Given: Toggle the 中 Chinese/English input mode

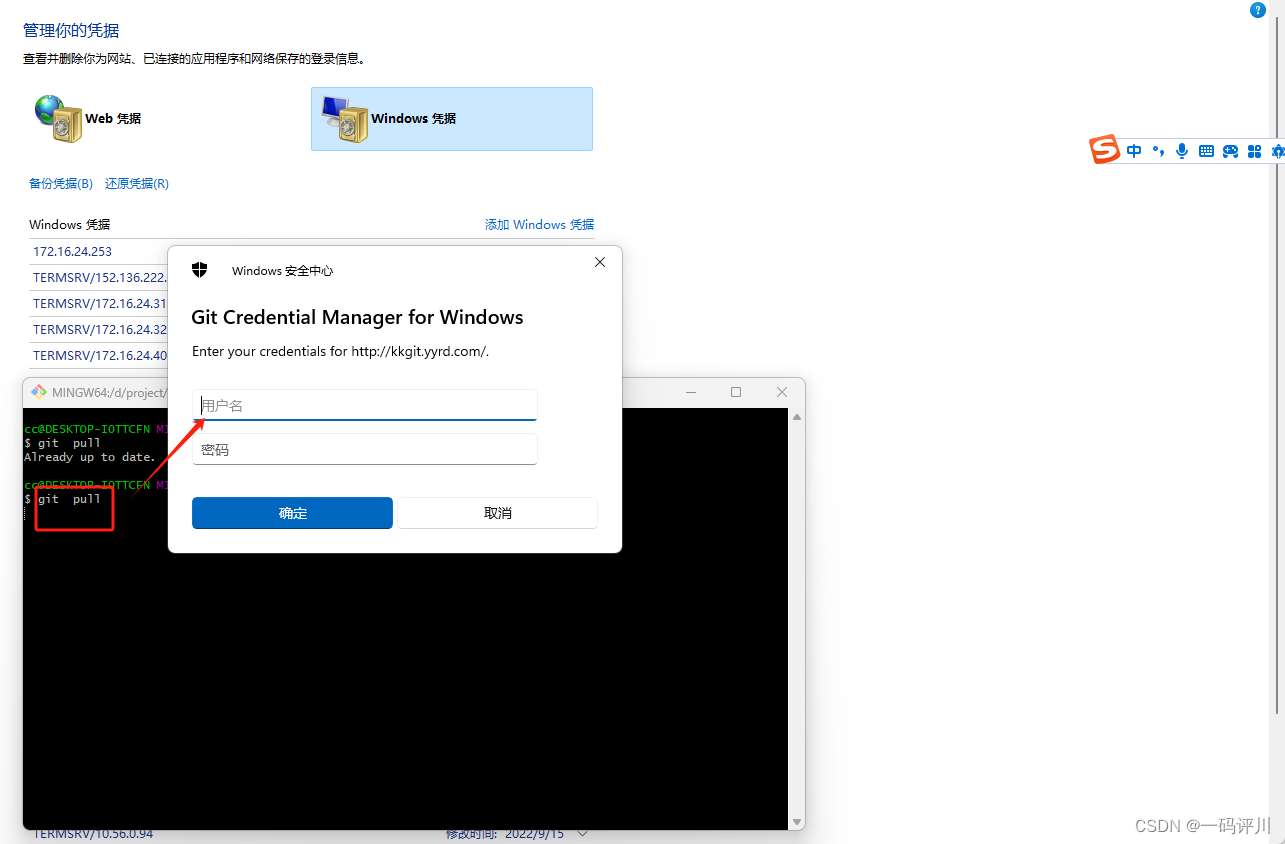Looking at the screenshot, I should point(1134,151).
